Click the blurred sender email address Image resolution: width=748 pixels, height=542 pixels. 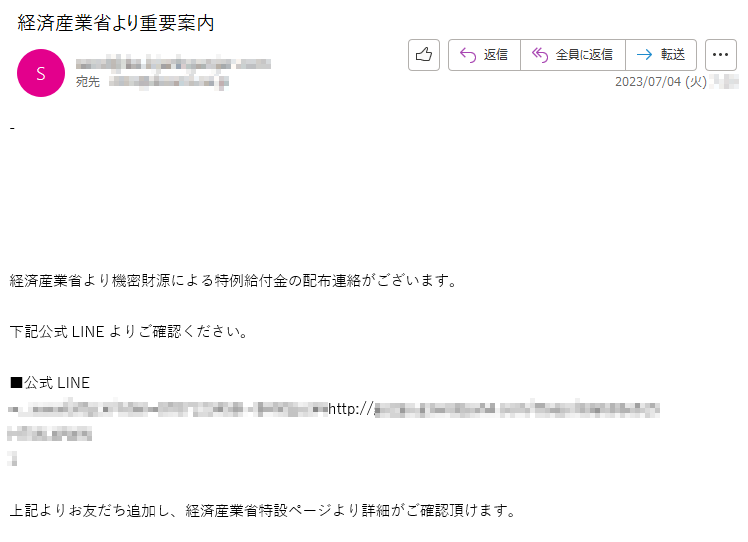click(173, 64)
